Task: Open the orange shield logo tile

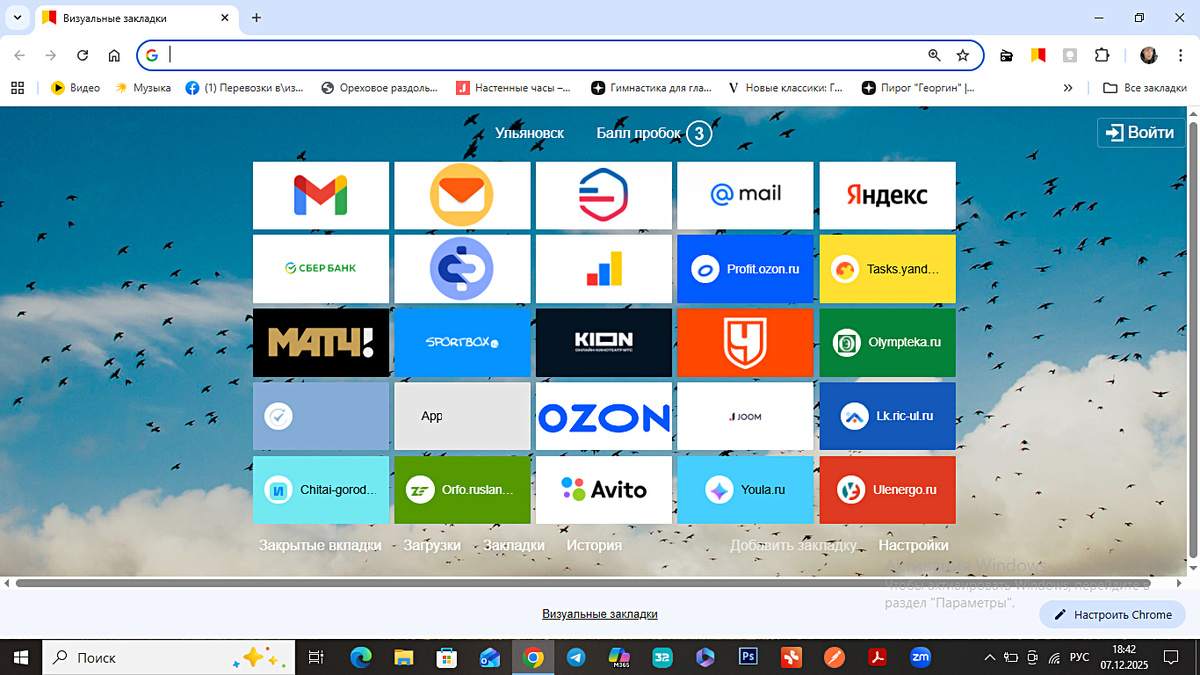Action: click(745, 343)
